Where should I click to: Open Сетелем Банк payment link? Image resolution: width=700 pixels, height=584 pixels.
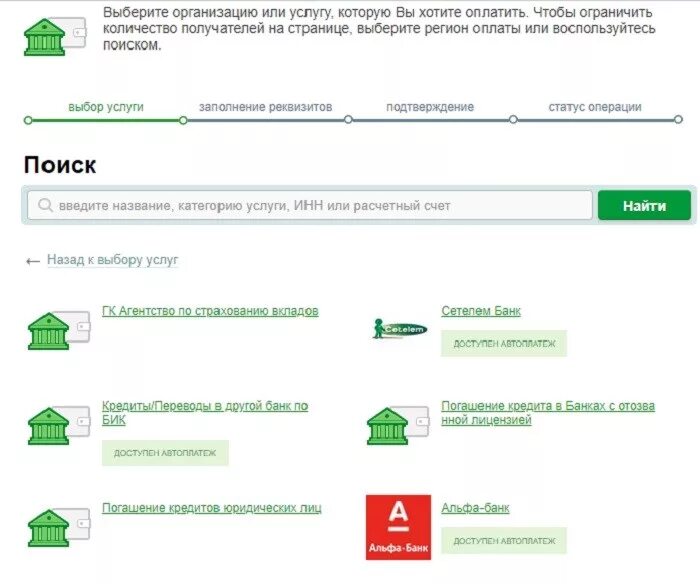click(x=481, y=311)
